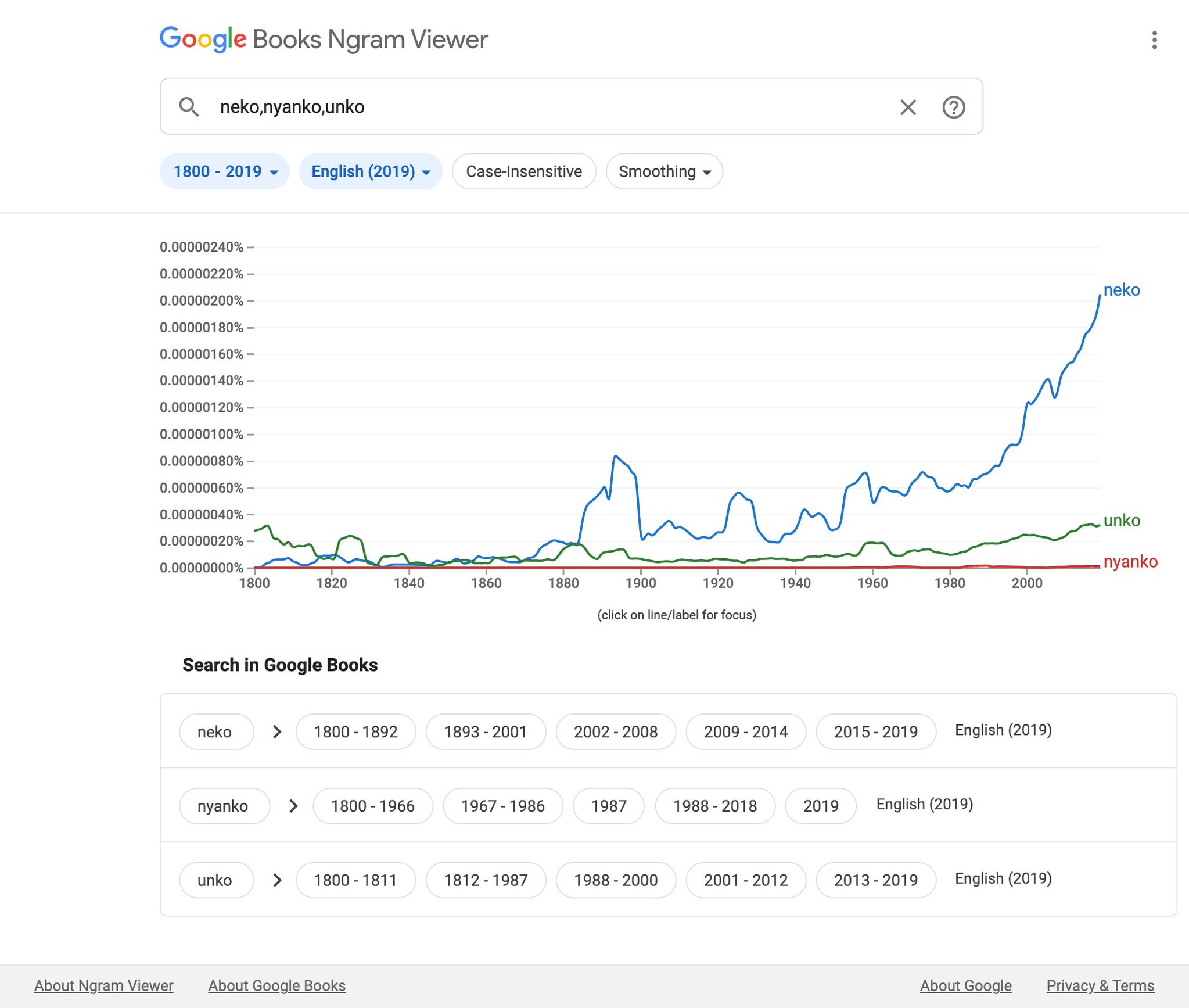Search unko in 1812 - 1987
This screenshot has height=1008, width=1189.
coord(486,880)
